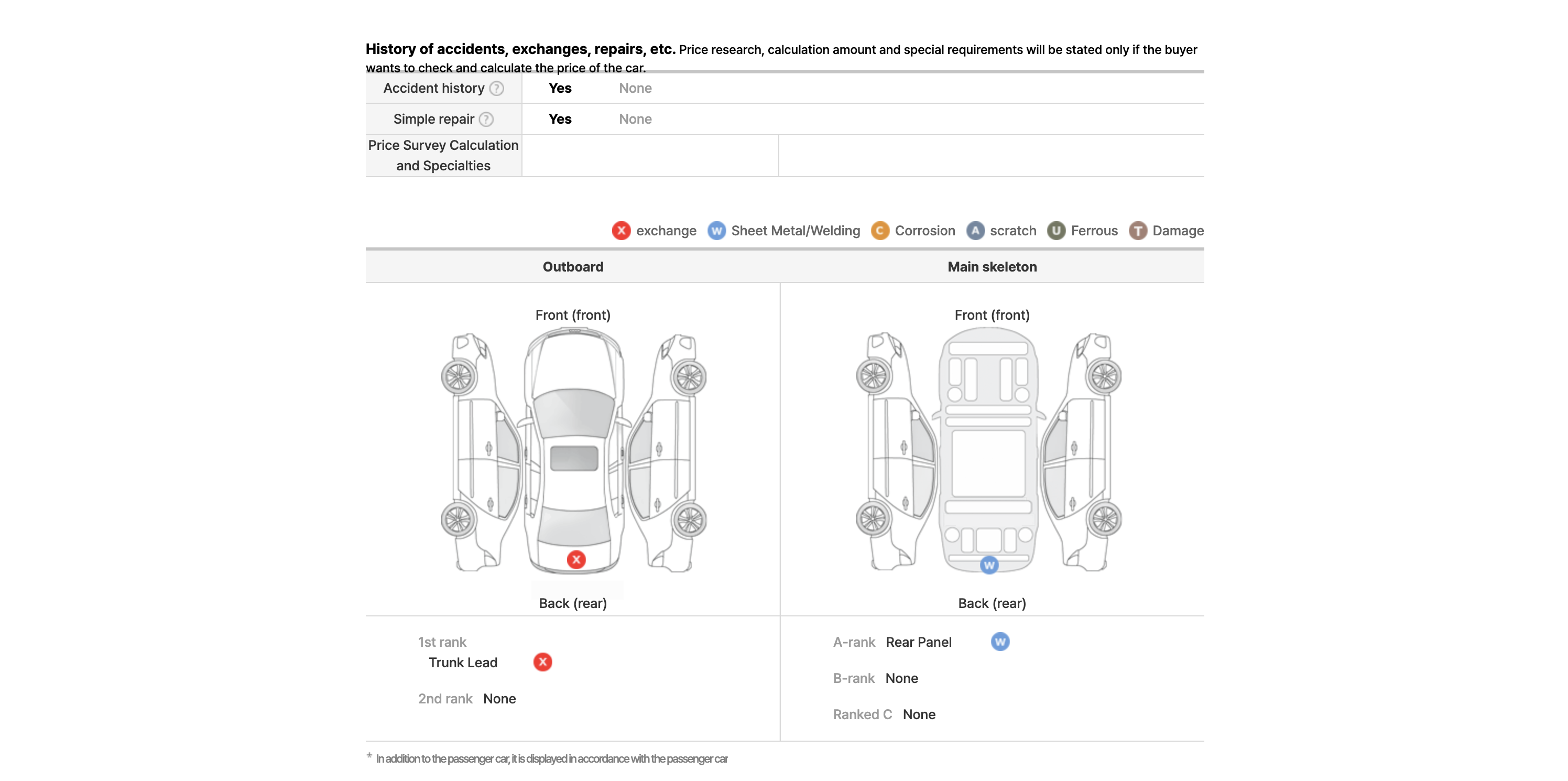The height and width of the screenshot is (781, 1568).
Task: Click the red exchange legend icon
Action: point(621,230)
